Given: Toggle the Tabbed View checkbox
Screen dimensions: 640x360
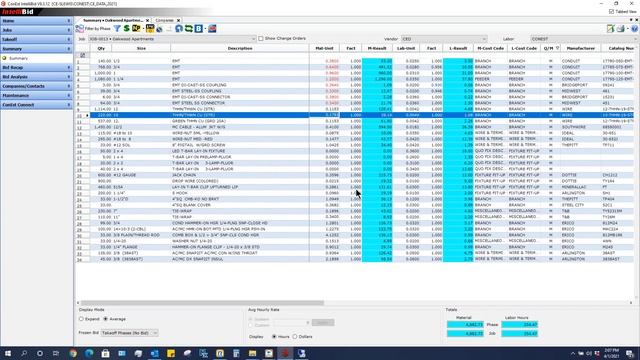Looking at the screenshot, I should pos(611,11).
